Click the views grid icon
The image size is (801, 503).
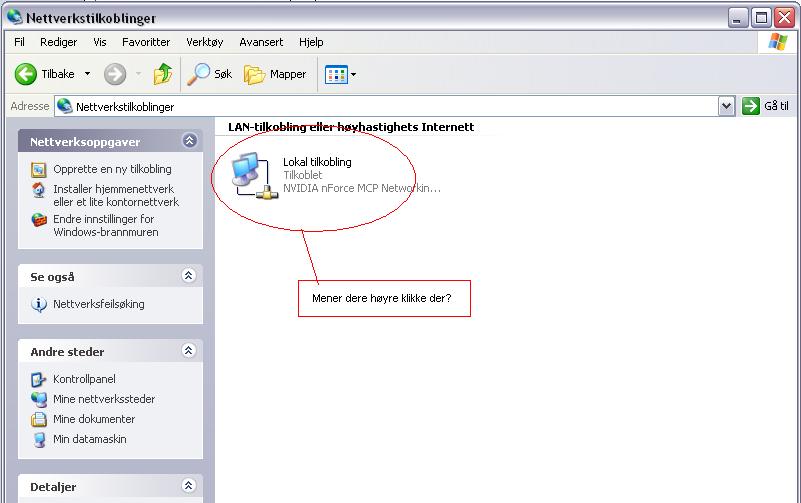pos(336,75)
